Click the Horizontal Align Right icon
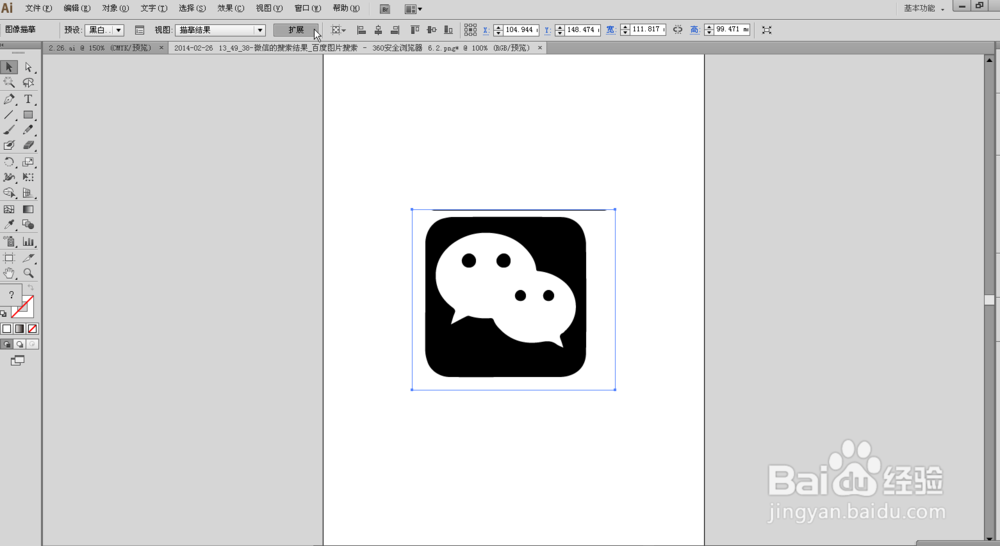Image resolution: width=1000 pixels, height=546 pixels. click(395, 30)
